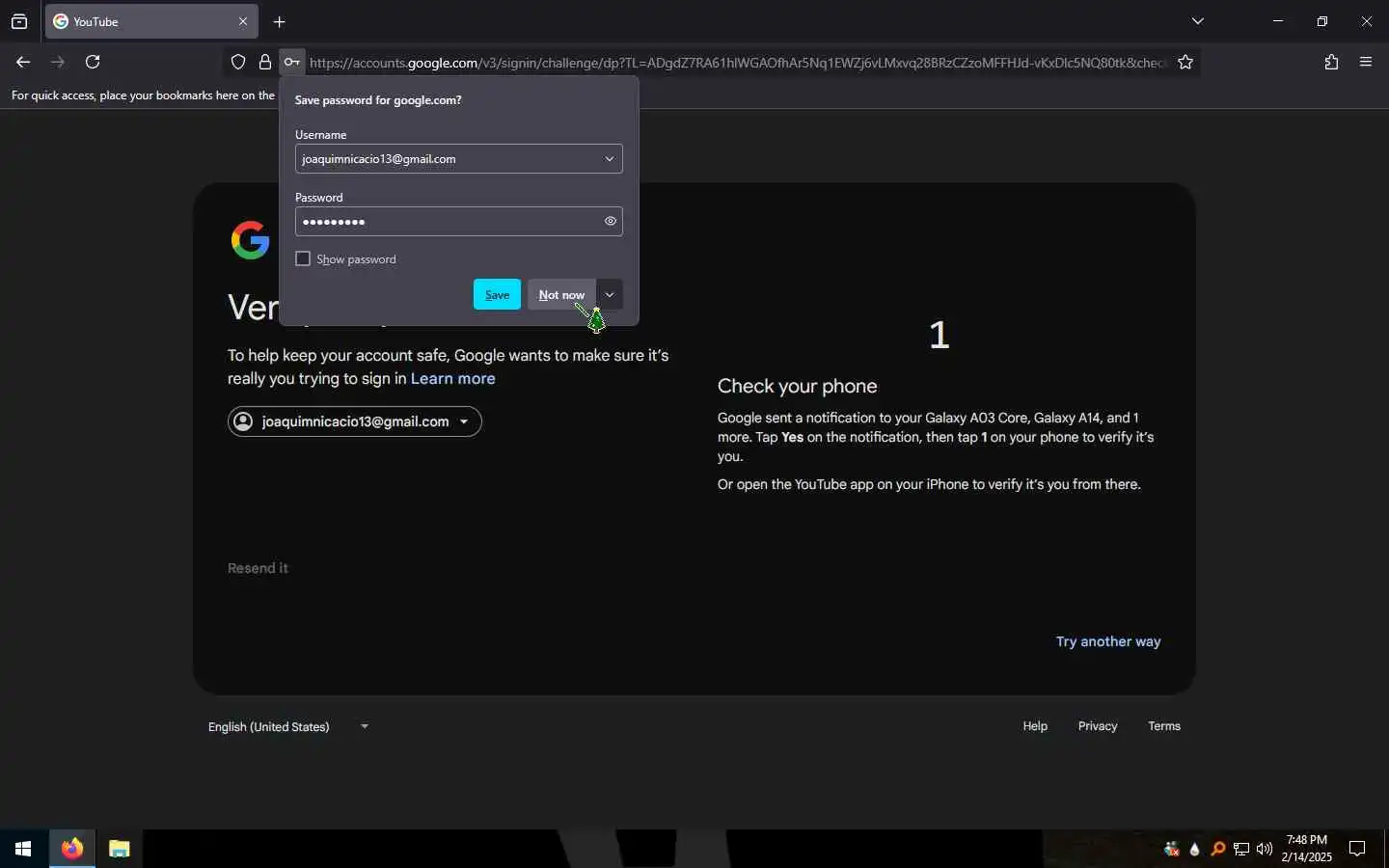Image resolution: width=1389 pixels, height=868 pixels.
Task: Click the Check your phone heading
Action: [798, 386]
